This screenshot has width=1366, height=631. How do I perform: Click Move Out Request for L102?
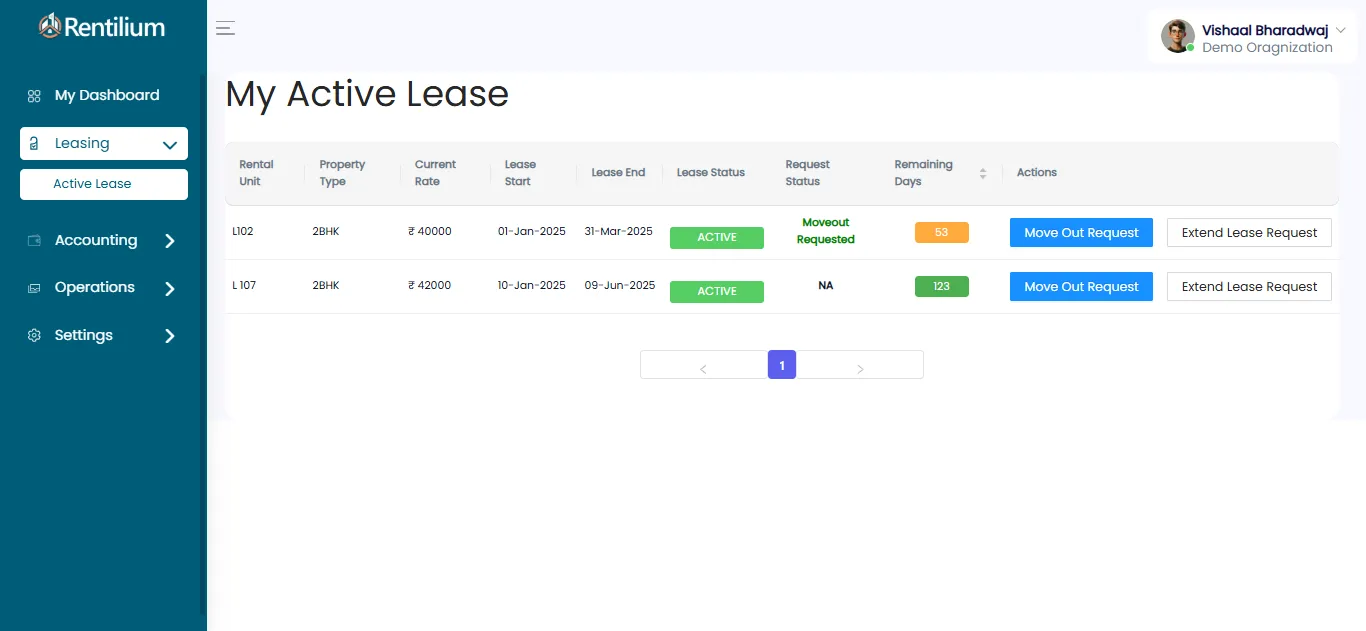point(1081,233)
